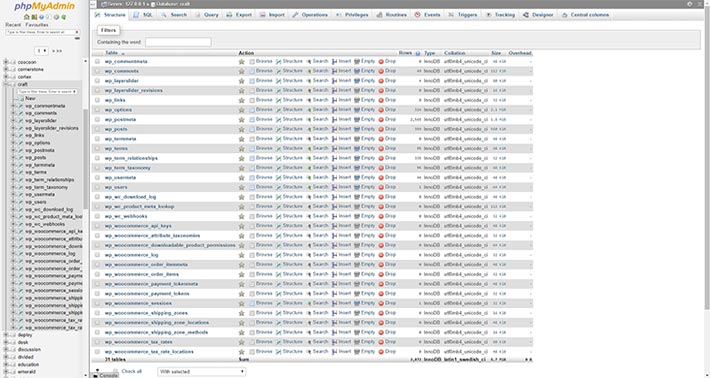
Task: Favorite the wp_posts table star
Action: pos(242,129)
